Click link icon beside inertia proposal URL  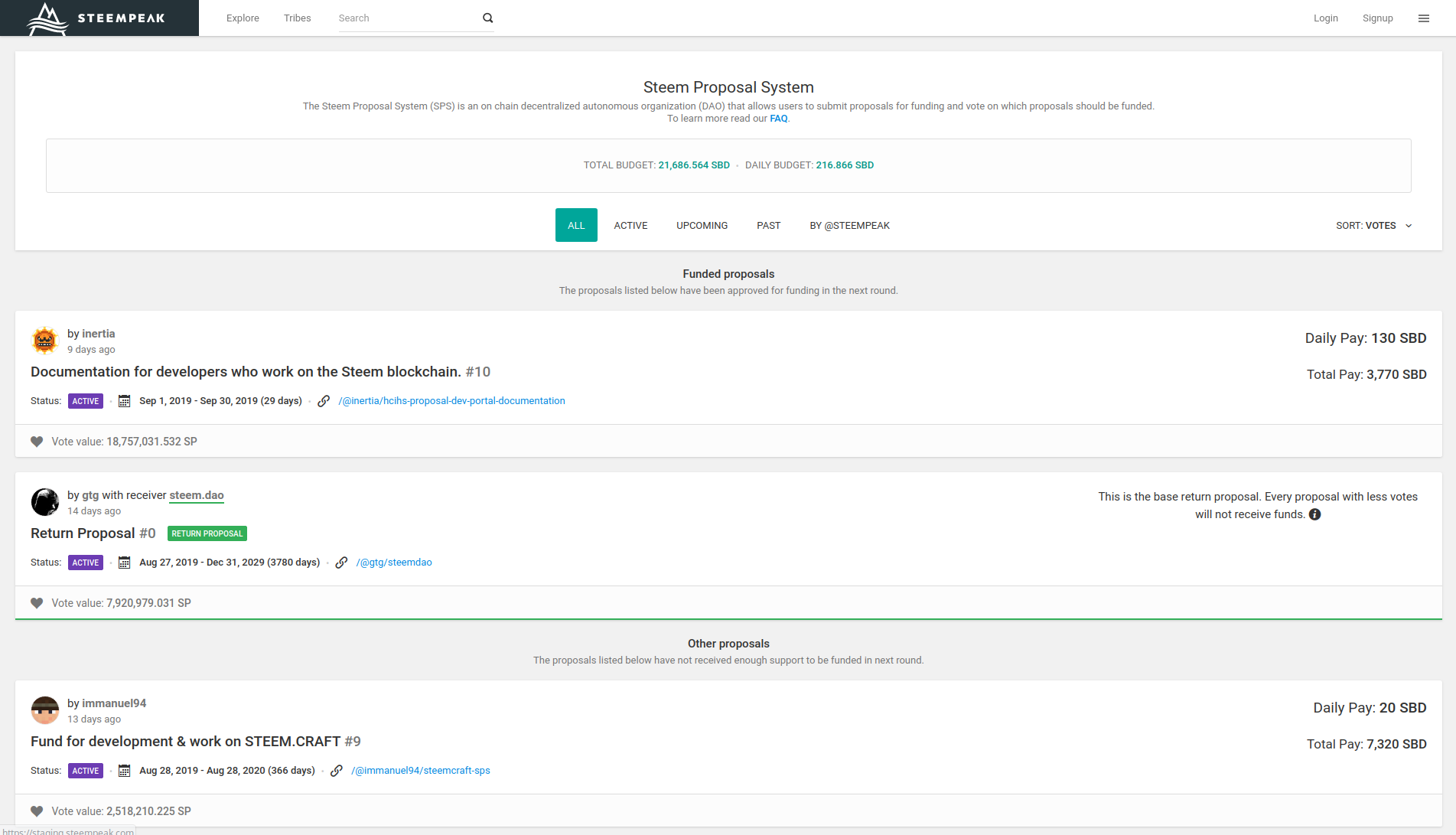tap(324, 401)
